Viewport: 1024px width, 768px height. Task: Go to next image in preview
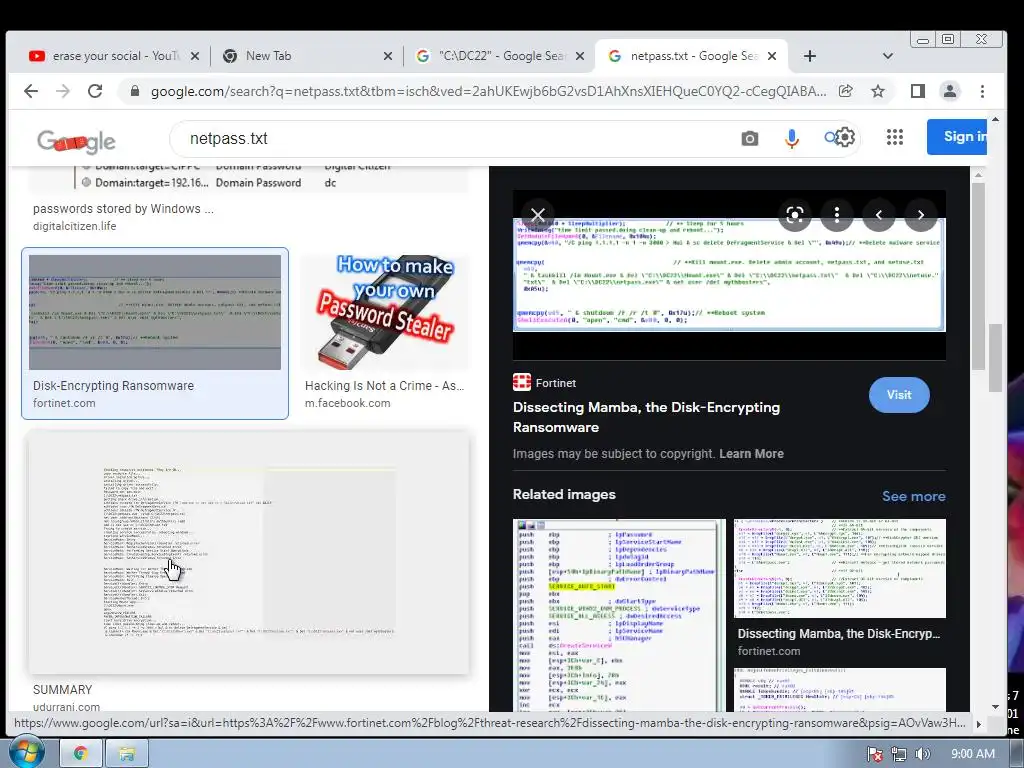point(921,215)
